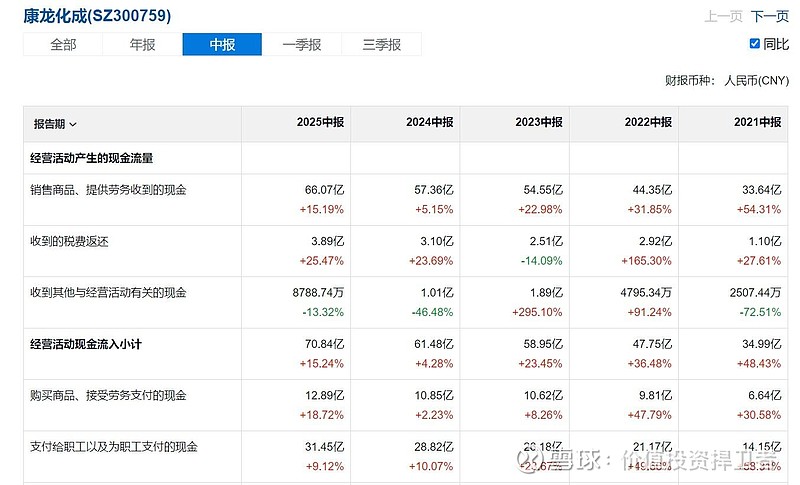This screenshot has height=485, width=800.
Task: Click the 9.81亿 value
Action: coord(655,395)
